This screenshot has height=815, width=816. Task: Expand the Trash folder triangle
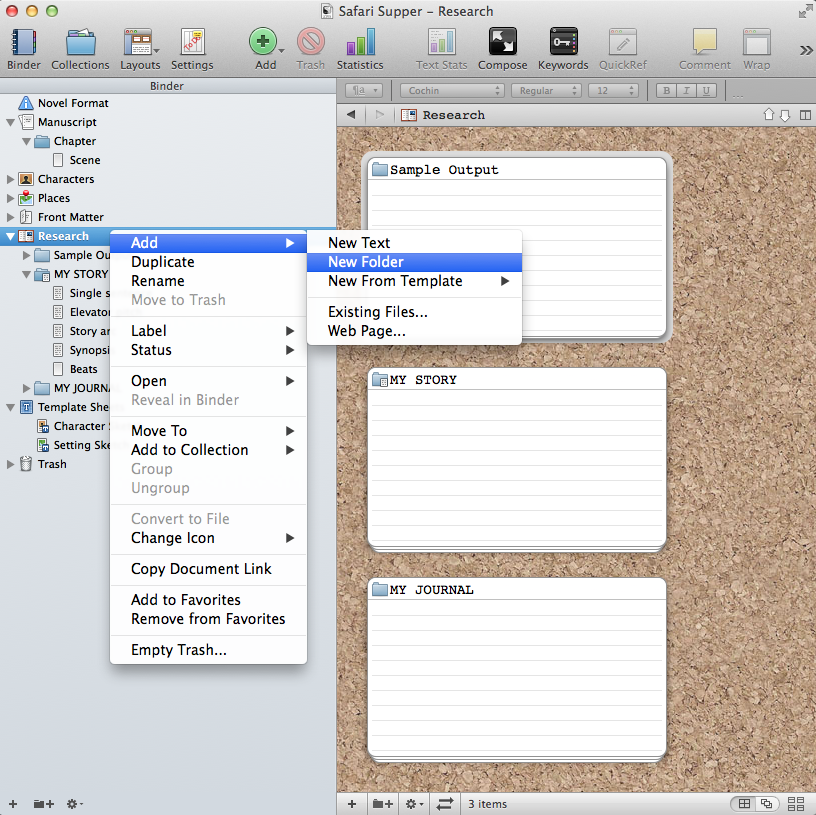pos(10,464)
